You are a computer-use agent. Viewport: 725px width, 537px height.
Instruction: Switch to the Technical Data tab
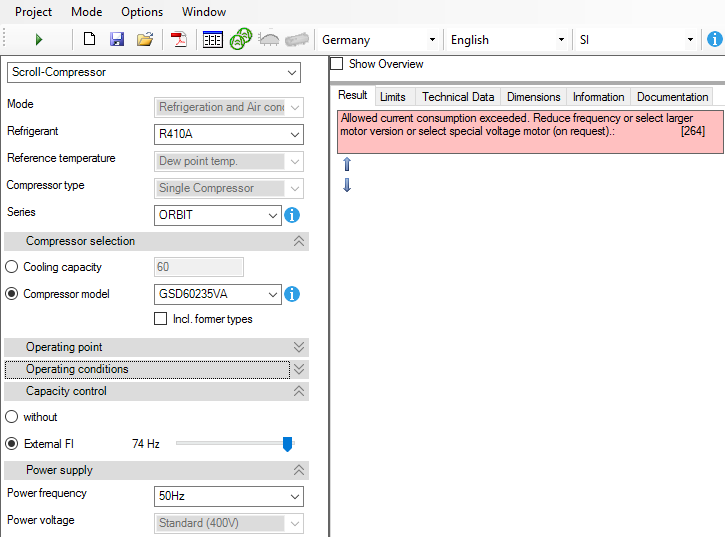(457, 97)
